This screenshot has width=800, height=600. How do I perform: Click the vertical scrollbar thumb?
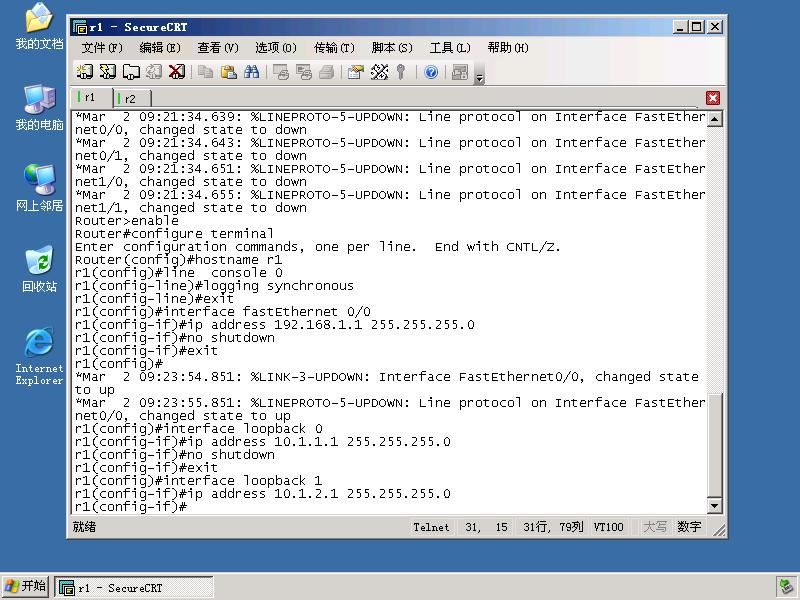tap(715, 445)
